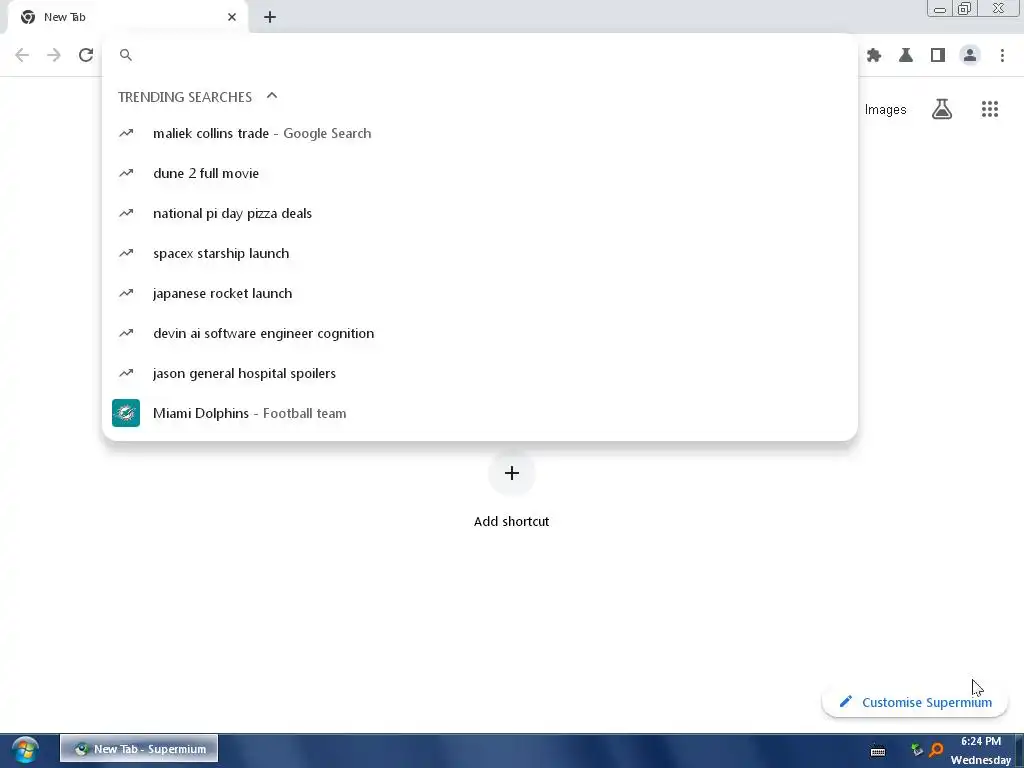Open Google apps grid icon
The width and height of the screenshot is (1024, 768).
point(989,109)
